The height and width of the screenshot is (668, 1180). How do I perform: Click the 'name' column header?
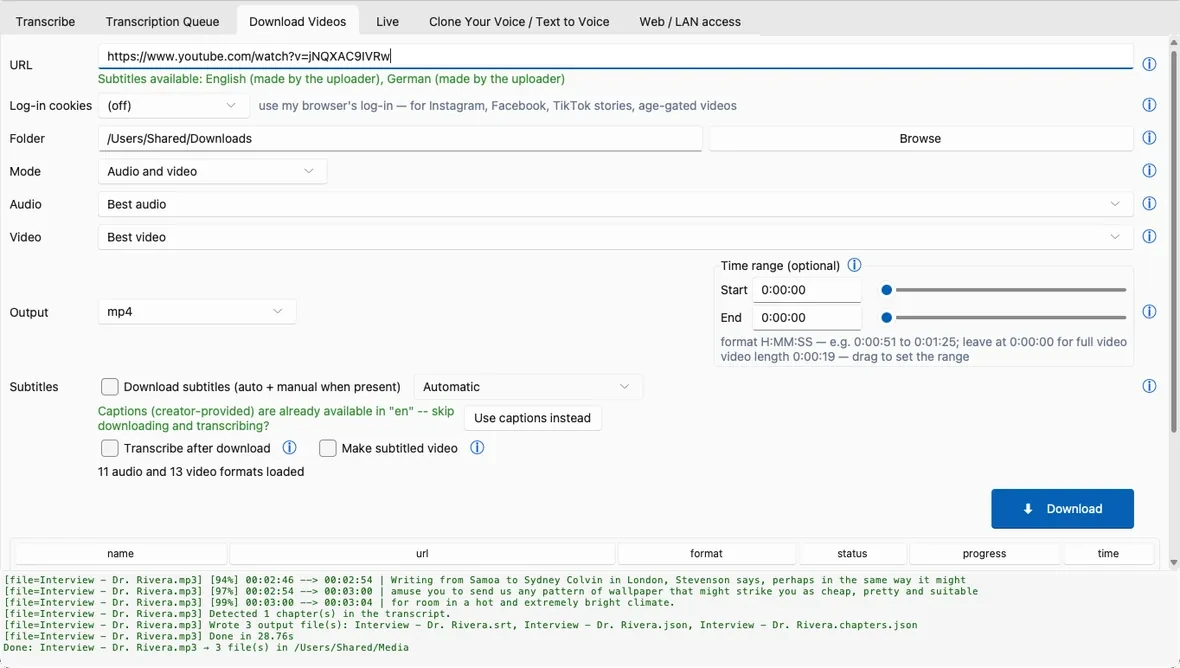coord(120,554)
